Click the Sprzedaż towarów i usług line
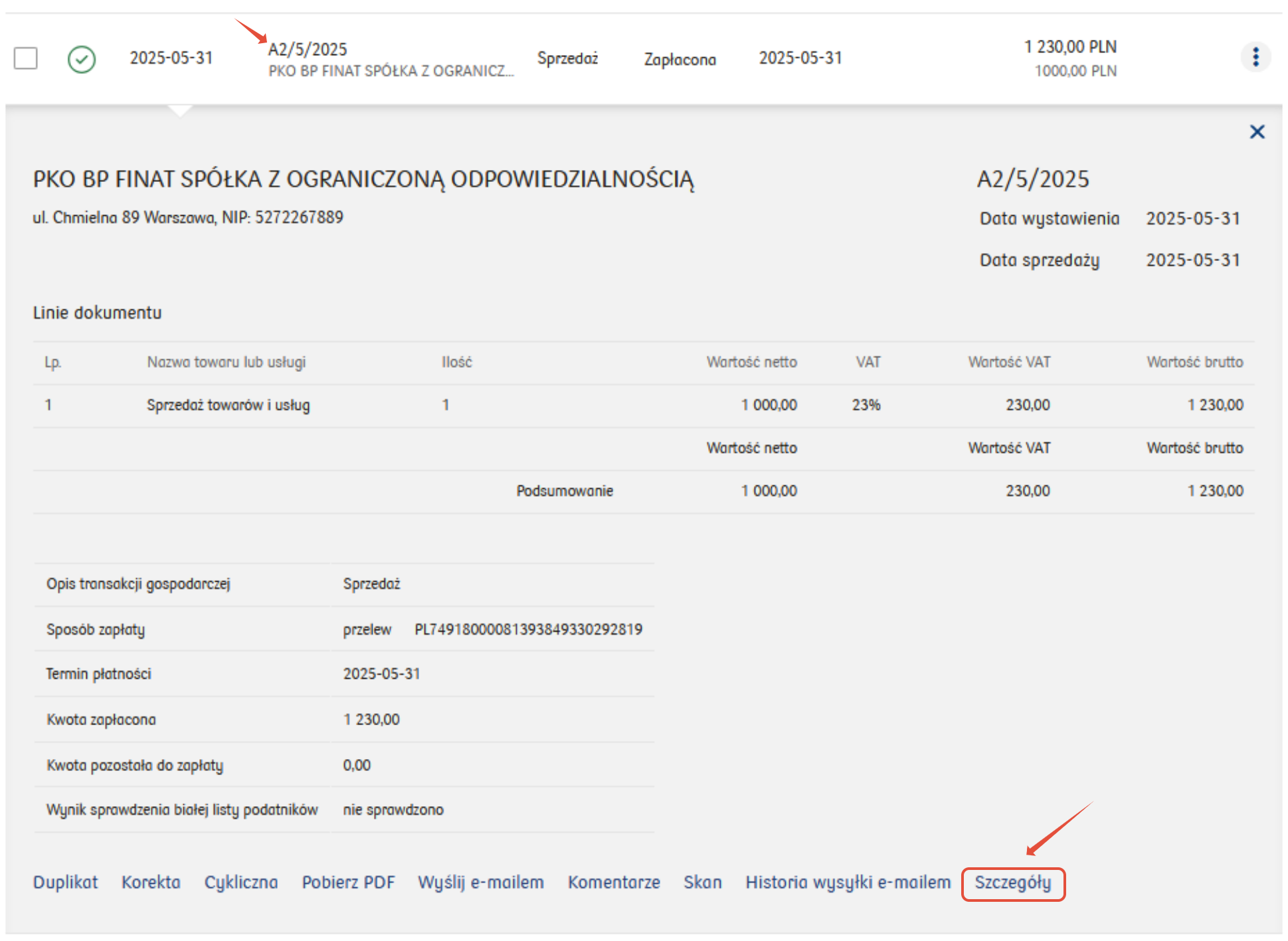The image size is (1288, 941). pos(228,405)
